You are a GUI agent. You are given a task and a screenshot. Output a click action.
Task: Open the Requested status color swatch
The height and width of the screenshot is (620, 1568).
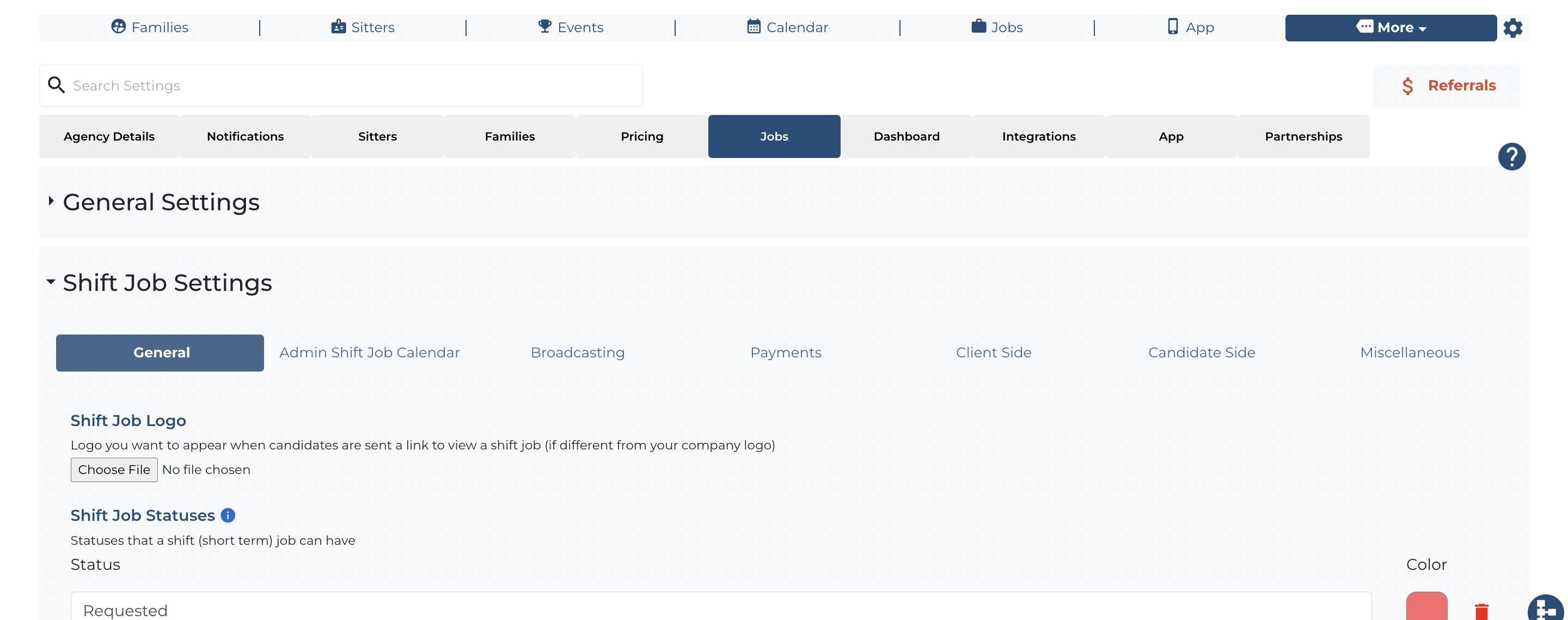pyautogui.click(x=1426, y=606)
